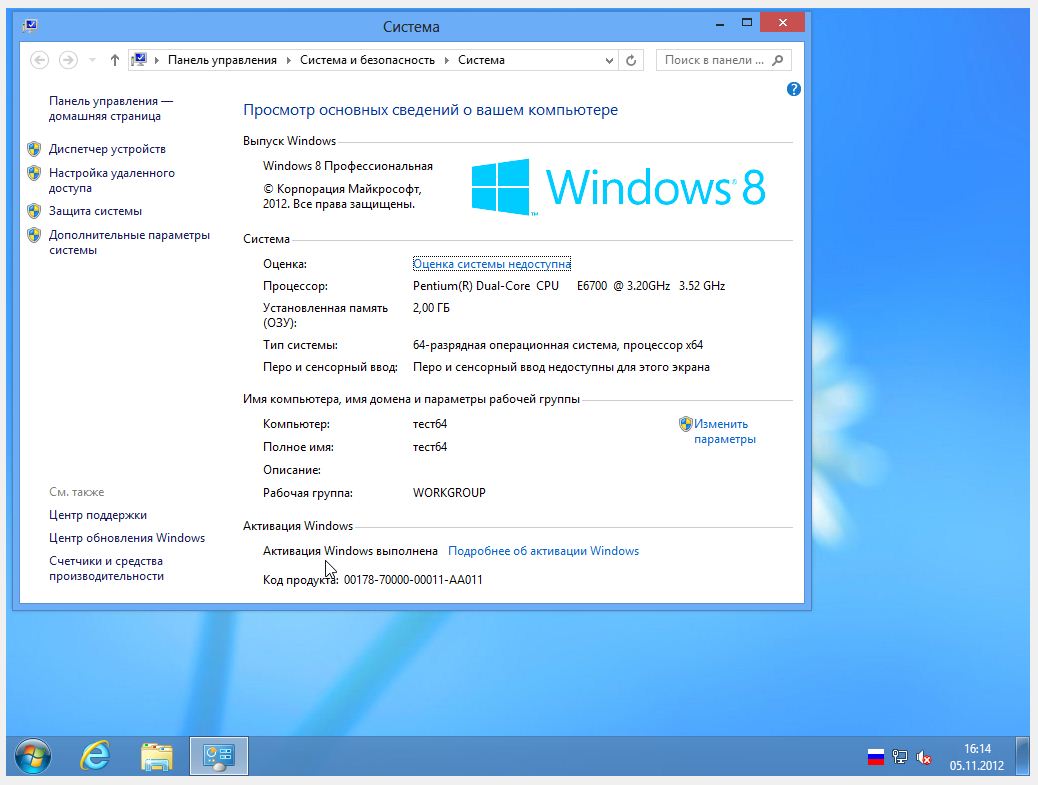Image resolution: width=1038 pixels, height=785 pixels.
Task: Click the search magnifier icon
Action: (778, 60)
